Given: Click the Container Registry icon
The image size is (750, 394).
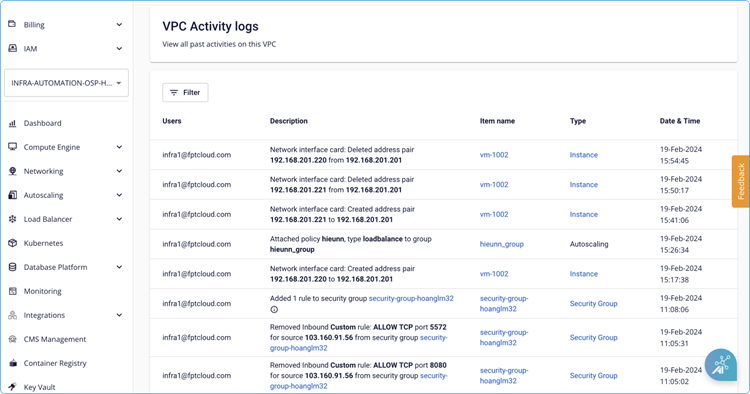Looking at the screenshot, I should point(12,363).
